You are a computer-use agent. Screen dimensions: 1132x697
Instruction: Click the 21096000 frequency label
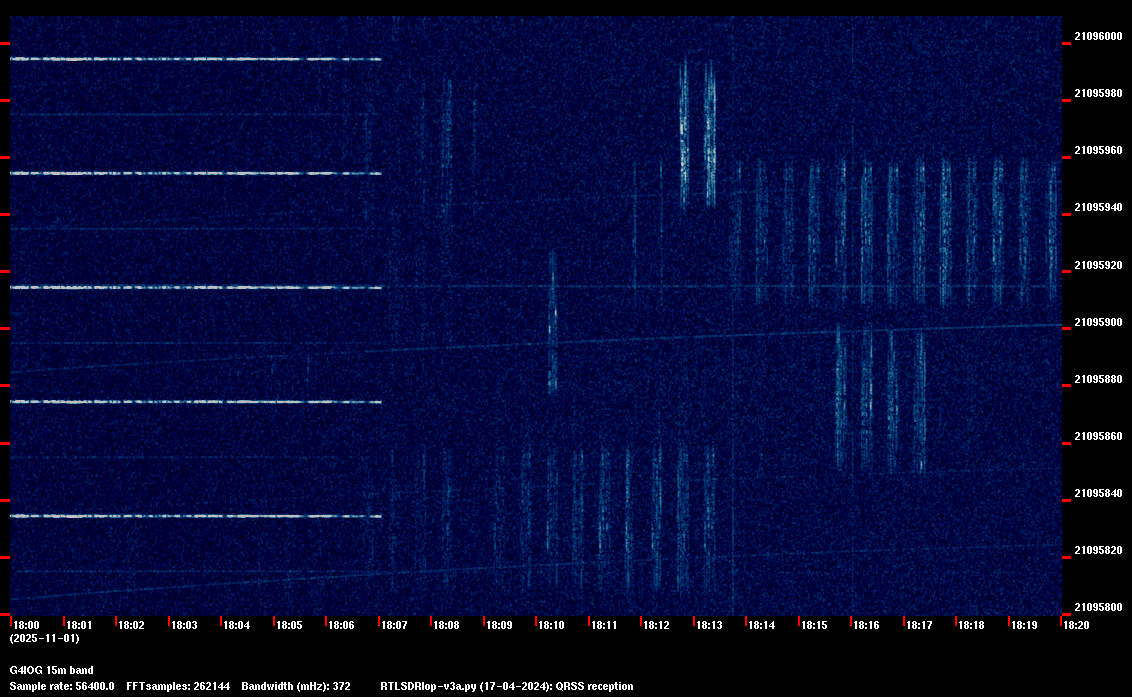point(1098,36)
